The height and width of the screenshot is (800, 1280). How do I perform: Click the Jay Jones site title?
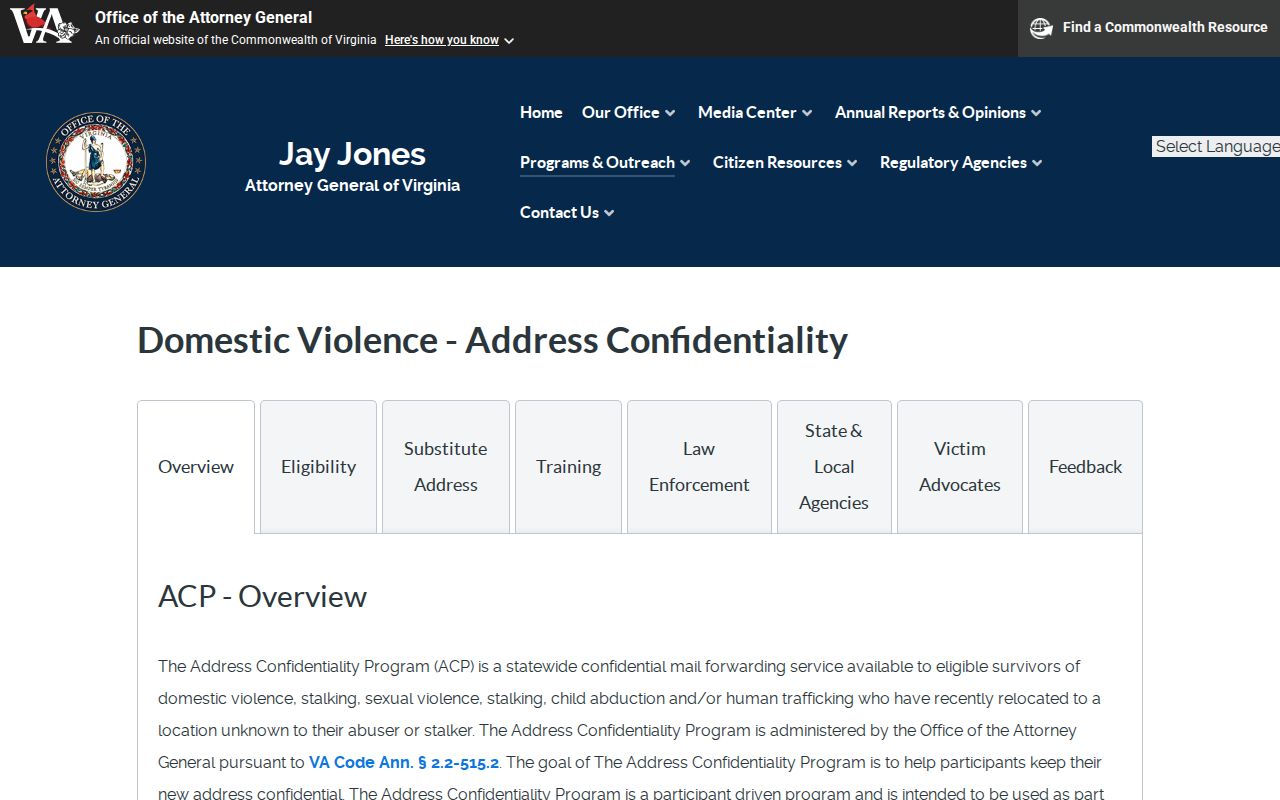point(352,154)
